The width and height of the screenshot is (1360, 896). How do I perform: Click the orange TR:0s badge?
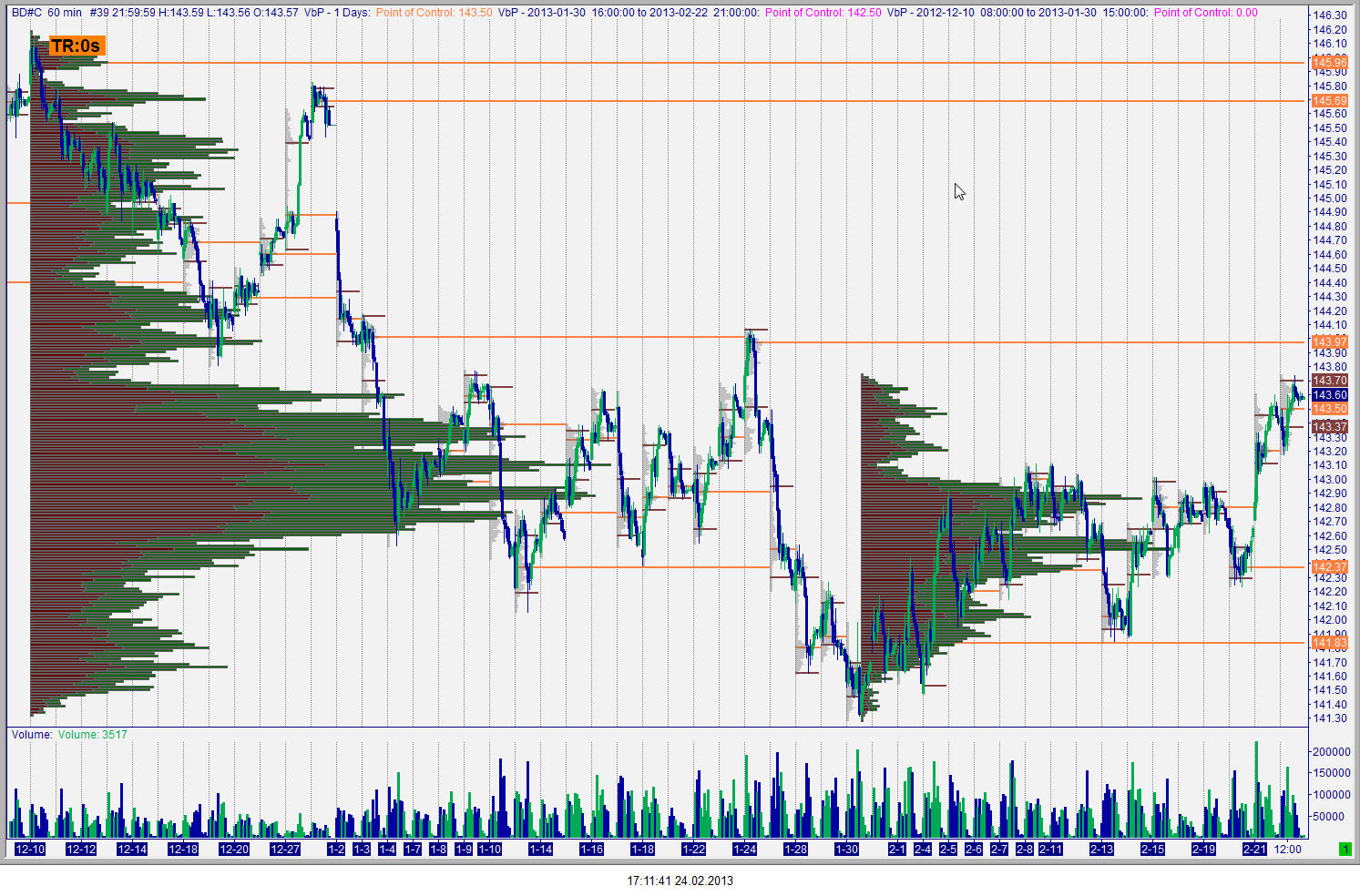coord(76,46)
